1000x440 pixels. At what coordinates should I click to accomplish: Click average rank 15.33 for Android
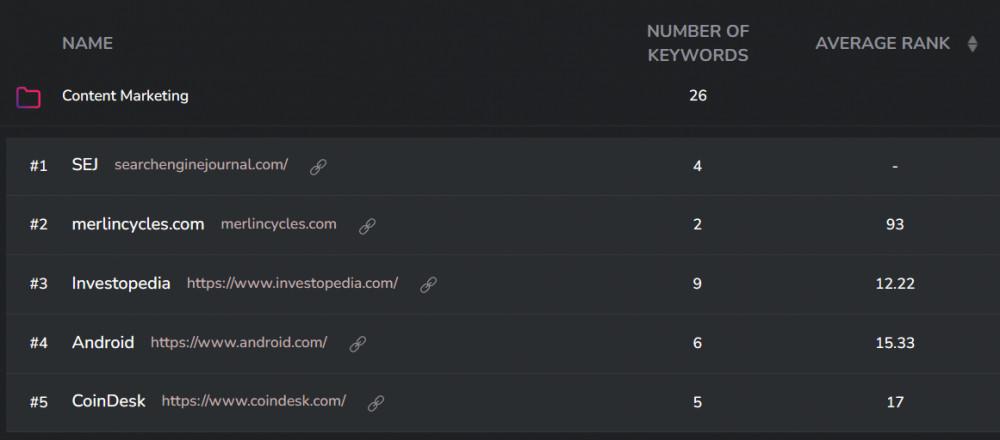tap(895, 343)
